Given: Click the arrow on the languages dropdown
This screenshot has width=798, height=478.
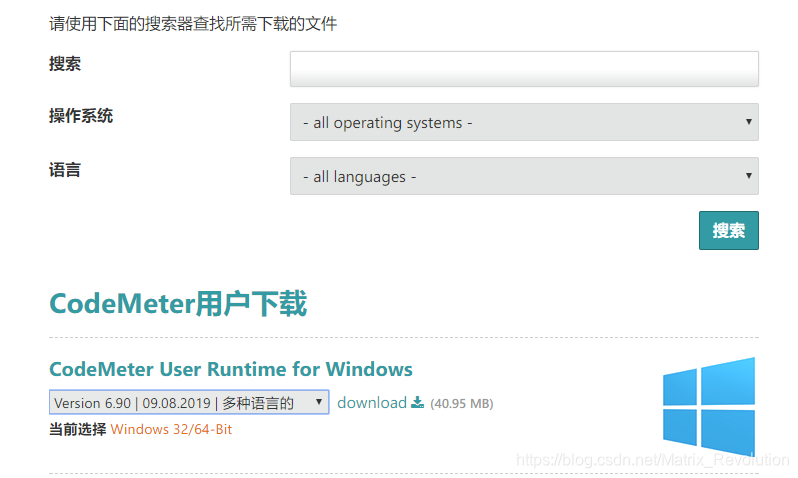Looking at the screenshot, I should (x=748, y=176).
